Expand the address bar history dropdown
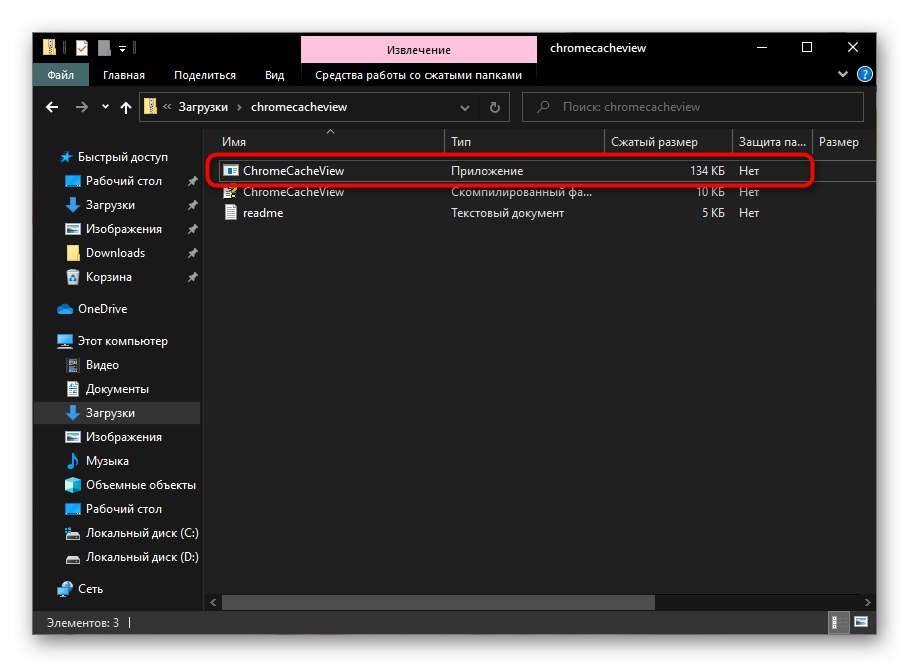The width and height of the screenshot is (909, 667). (464, 107)
